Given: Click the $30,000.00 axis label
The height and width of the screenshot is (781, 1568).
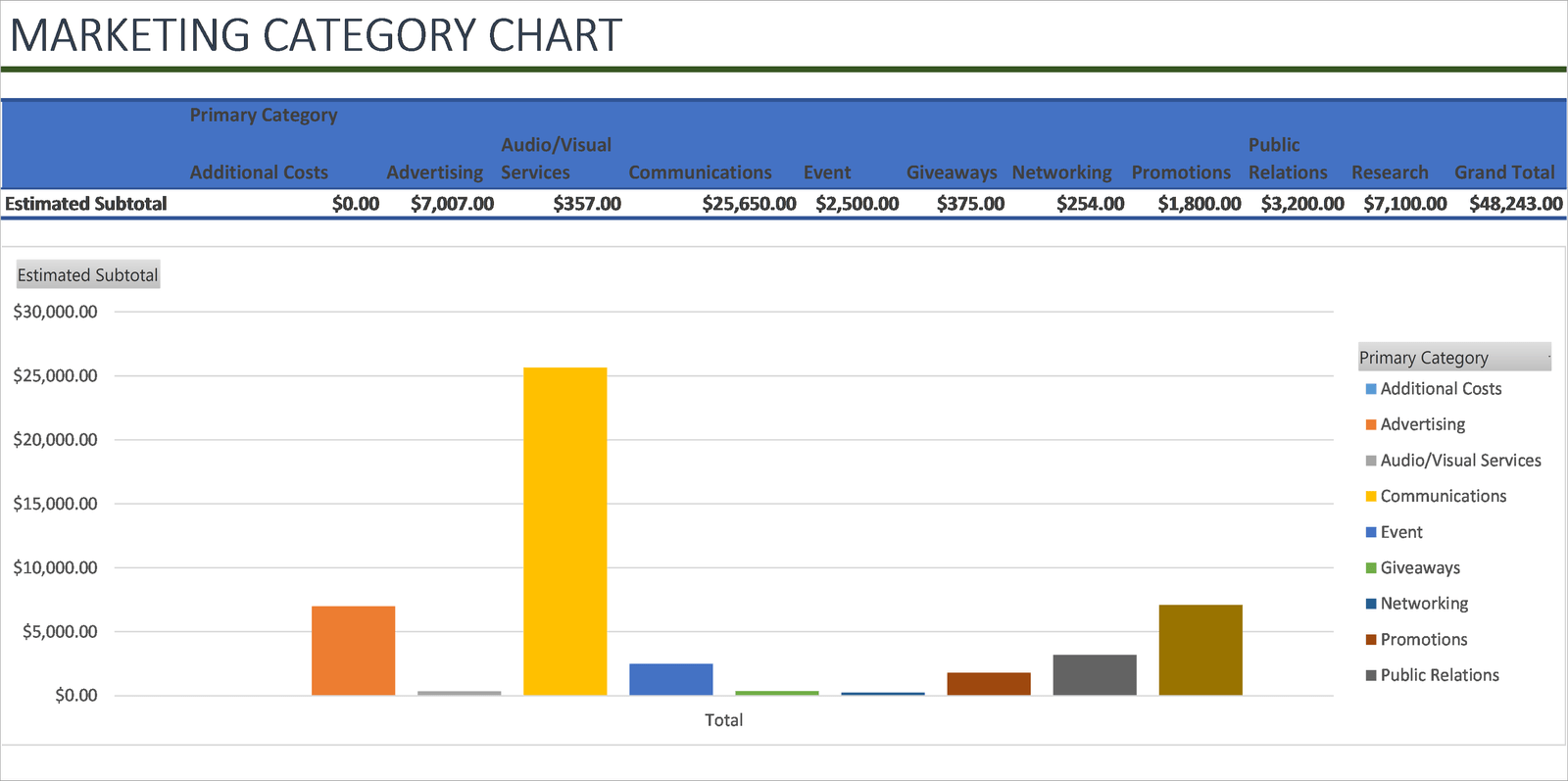Looking at the screenshot, I should (x=55, y=312).
